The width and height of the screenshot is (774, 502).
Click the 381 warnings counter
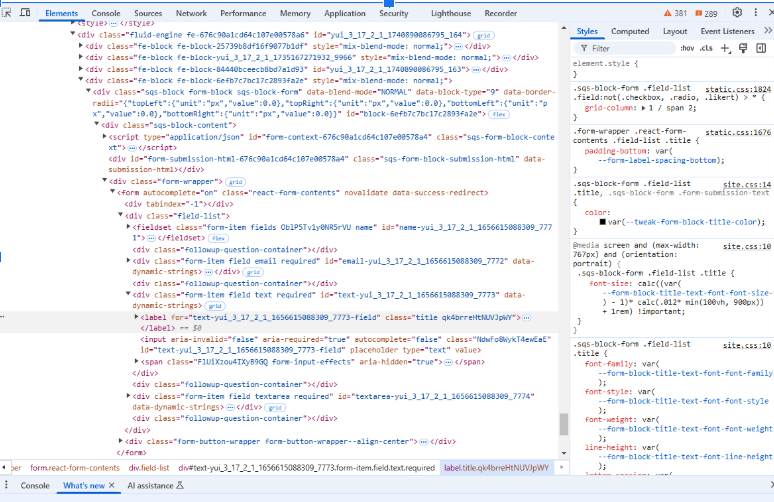(x=675, y=13)
